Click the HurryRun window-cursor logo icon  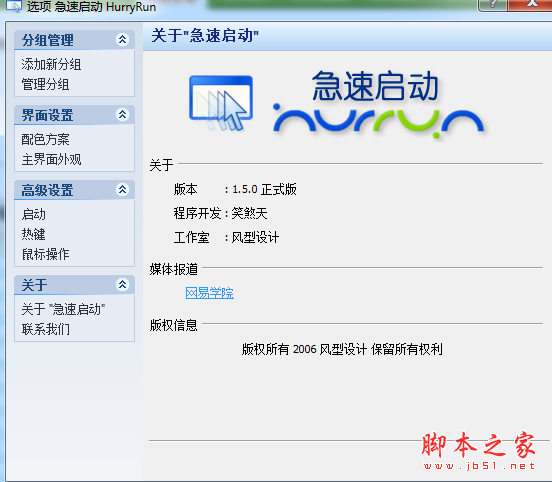point(221,103)
